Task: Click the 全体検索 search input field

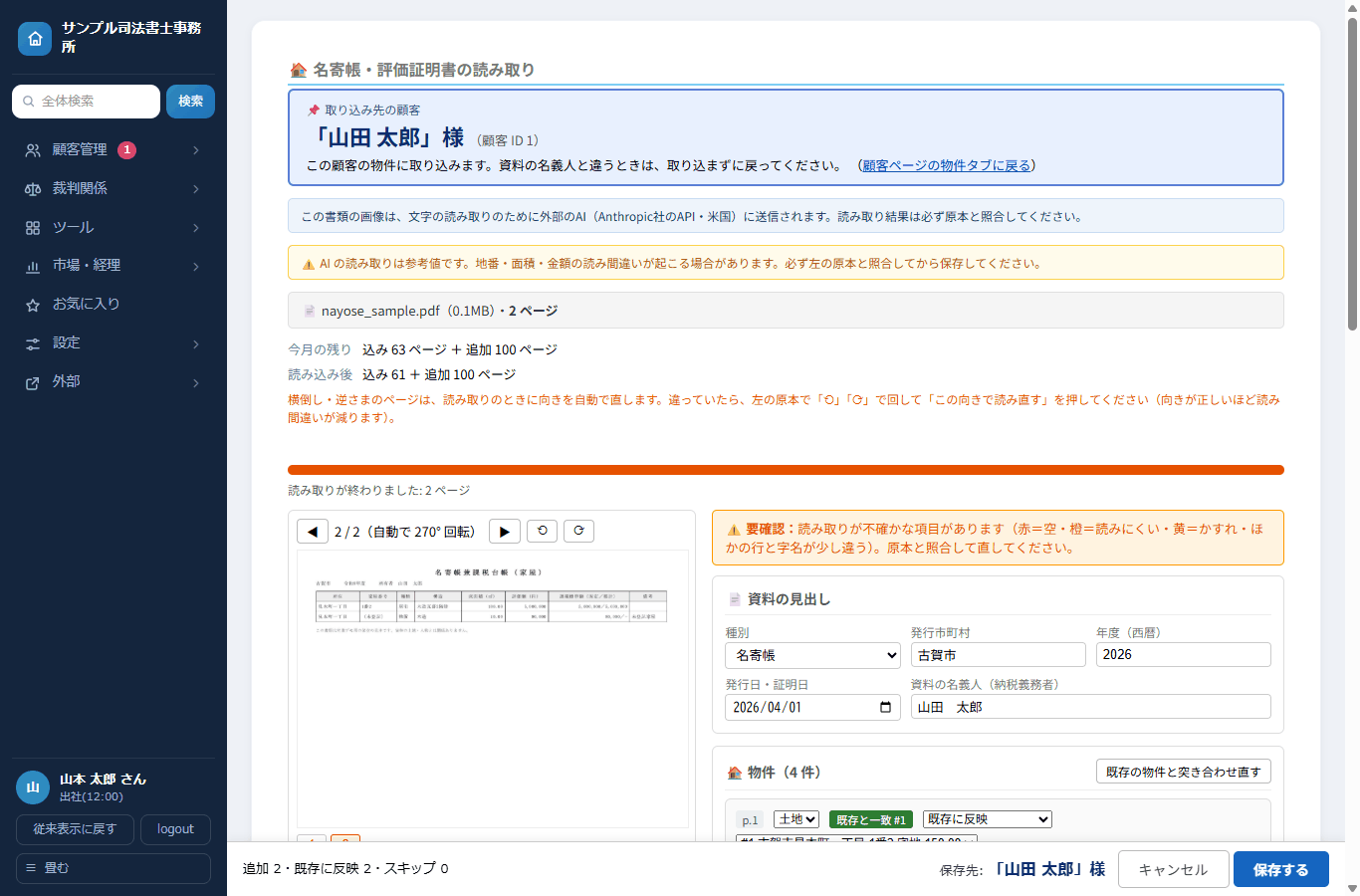Action: coord(86,102)
